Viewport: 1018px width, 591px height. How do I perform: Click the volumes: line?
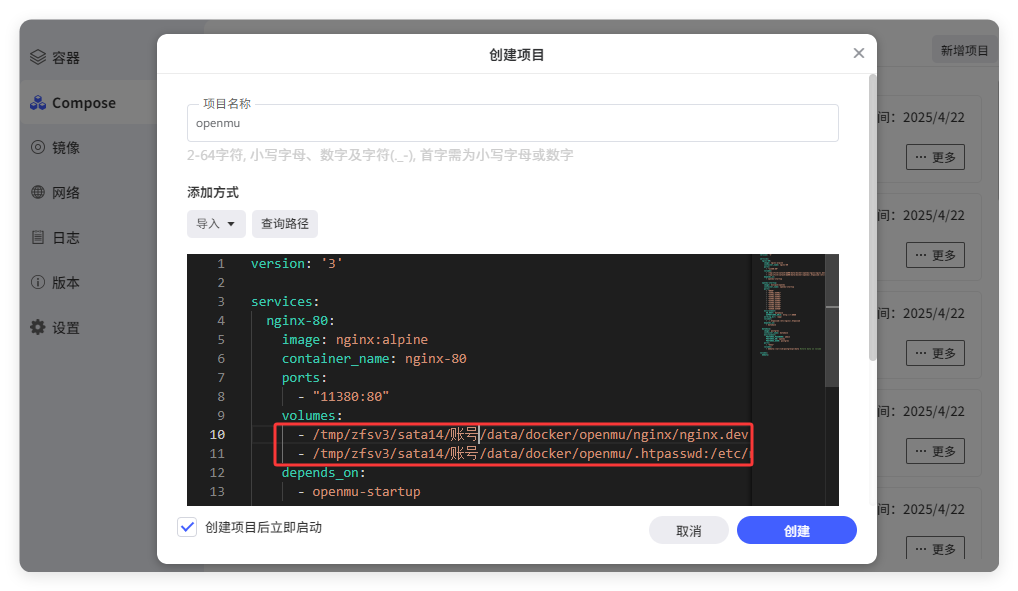pos(312,415)
